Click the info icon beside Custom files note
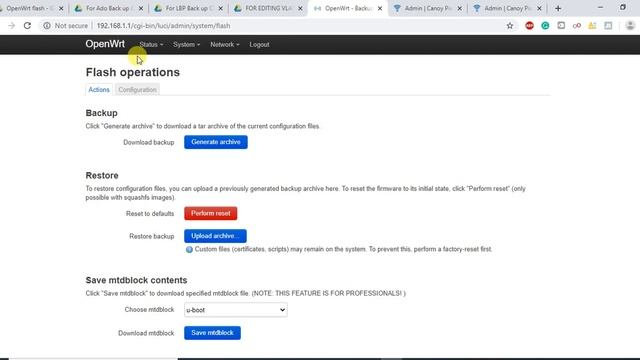This screenshot has width=640, height=360. [189, 249]
